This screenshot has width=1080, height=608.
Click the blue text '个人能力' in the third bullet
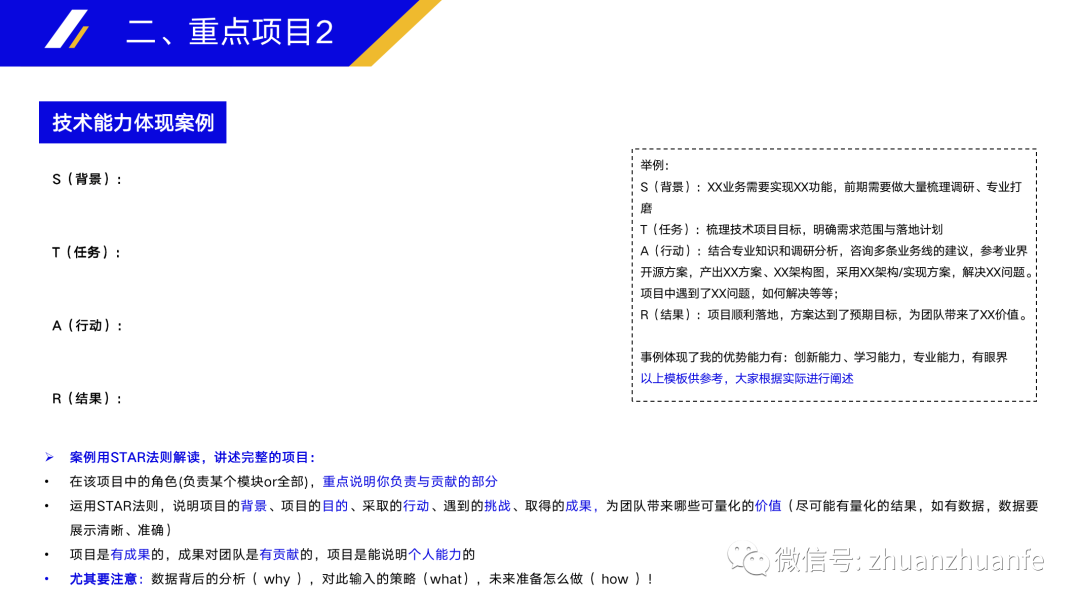tap(435, 554)
